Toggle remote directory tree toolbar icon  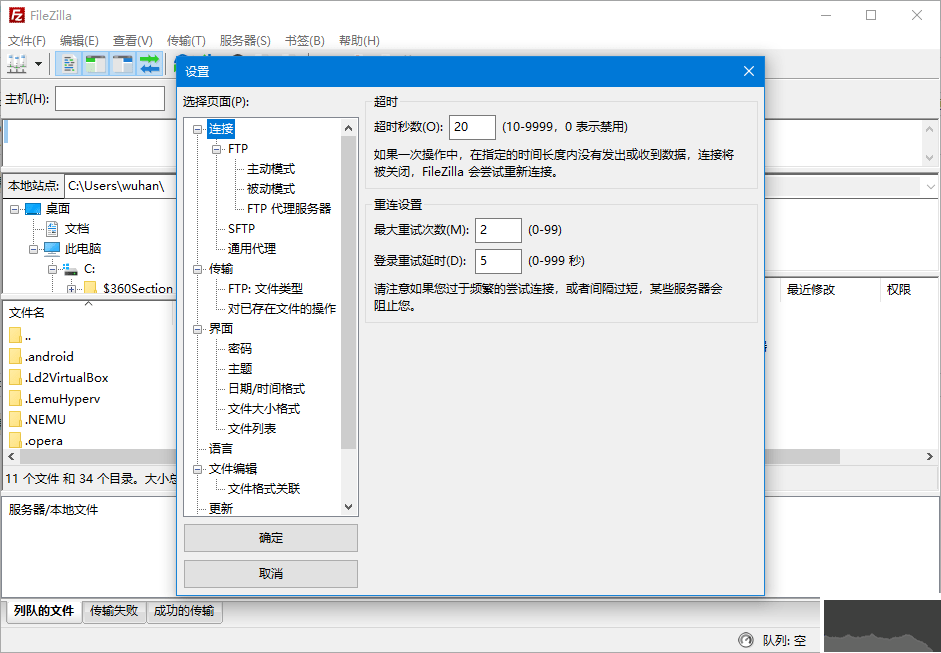(122, 64)
